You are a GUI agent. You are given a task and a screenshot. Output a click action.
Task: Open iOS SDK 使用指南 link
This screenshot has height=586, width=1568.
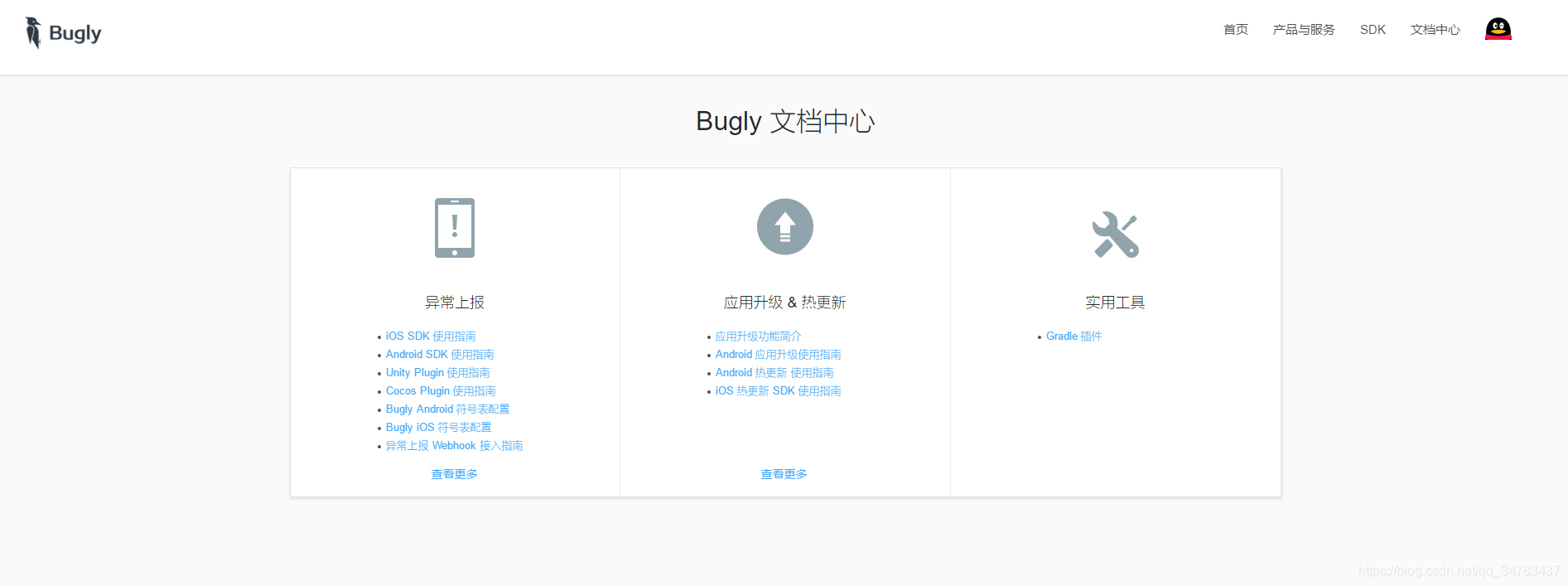click(x=431, y=337)
